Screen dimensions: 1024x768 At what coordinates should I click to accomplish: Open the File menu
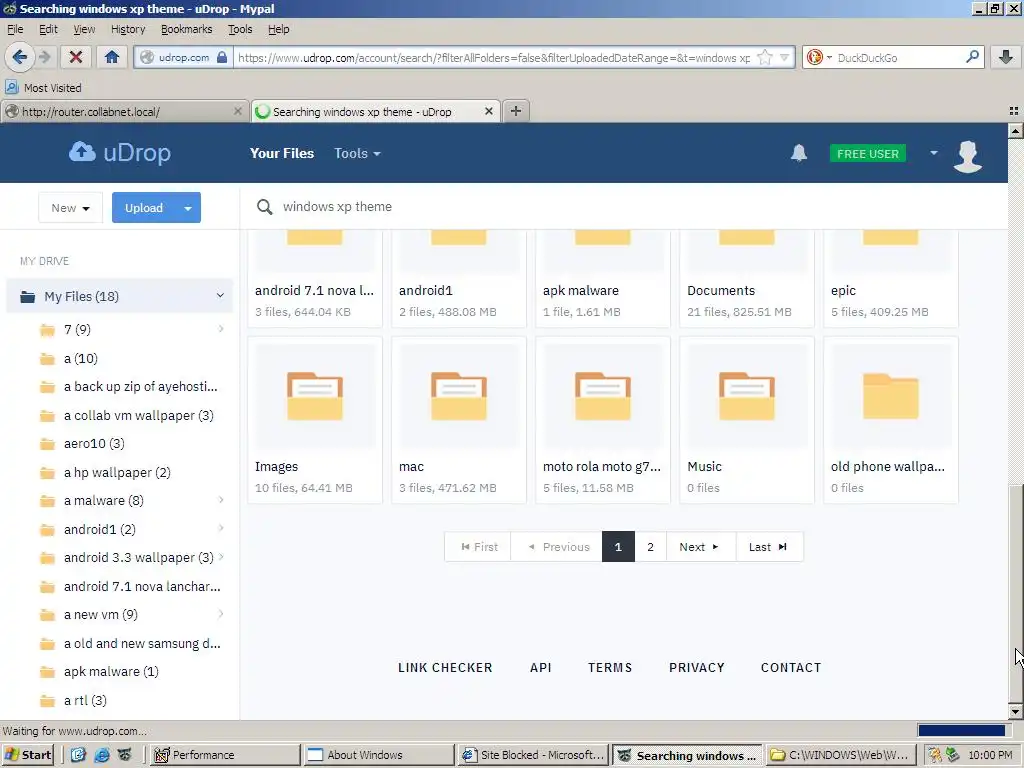(15, 29)
